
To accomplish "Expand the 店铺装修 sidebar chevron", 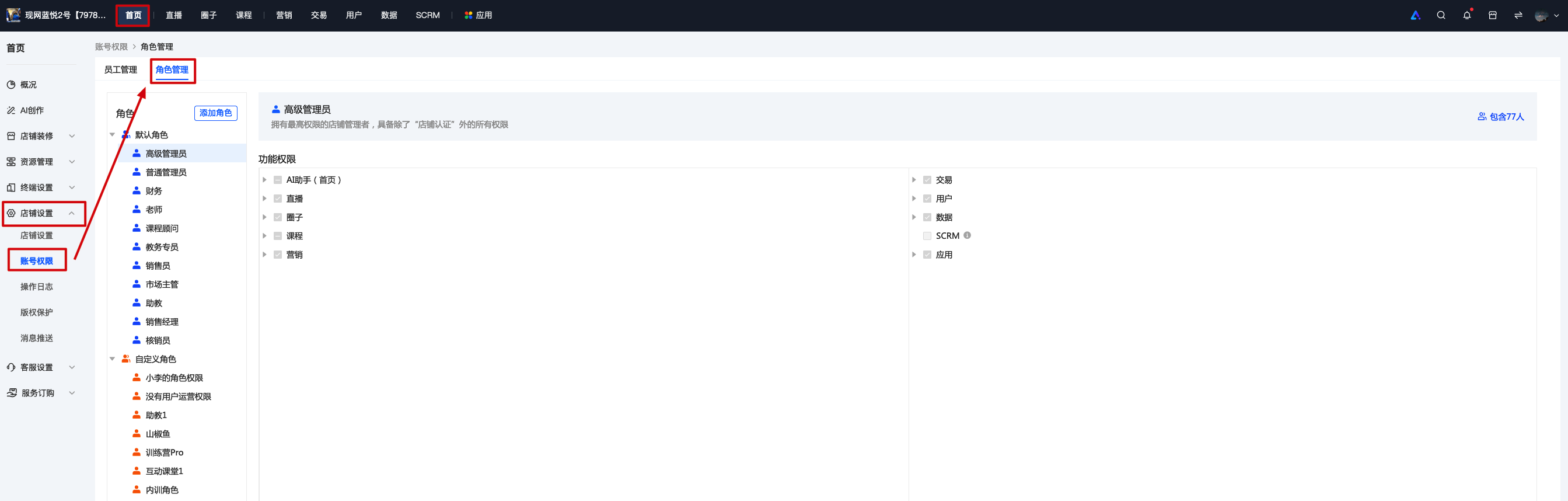I will tap(72, 135).
